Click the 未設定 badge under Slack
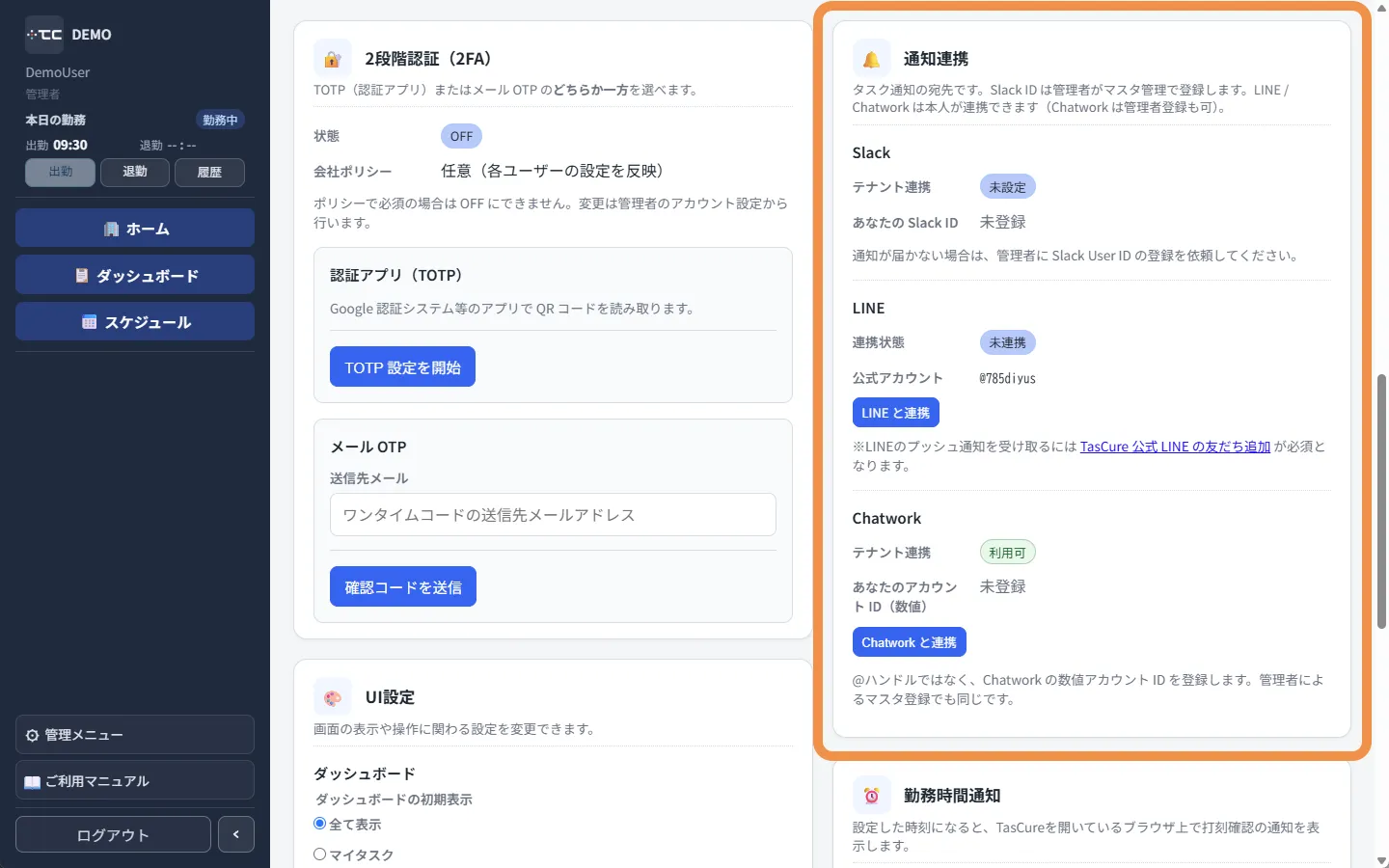 [1007, 187]
